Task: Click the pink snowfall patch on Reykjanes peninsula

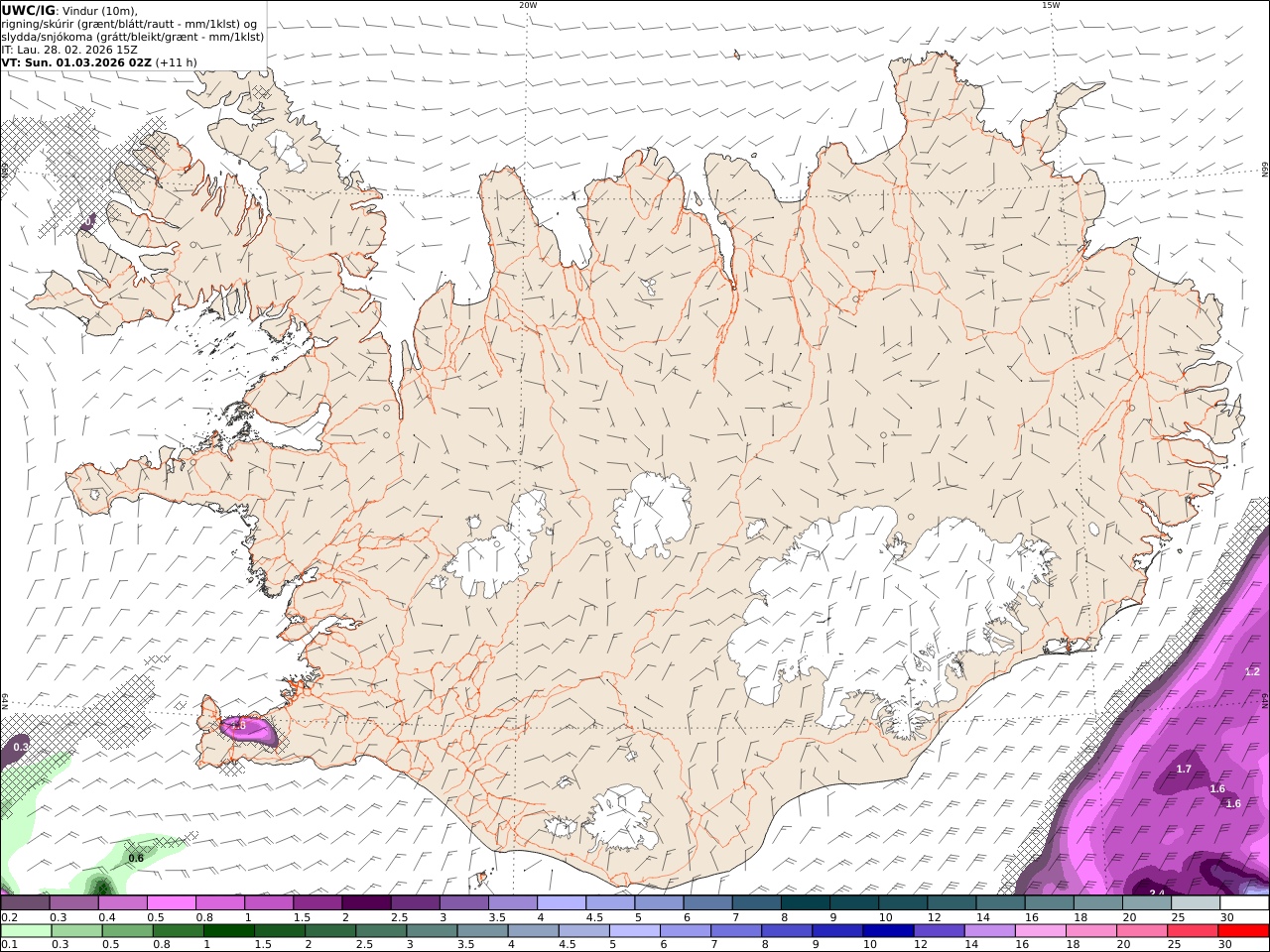Action: [248, 730]
